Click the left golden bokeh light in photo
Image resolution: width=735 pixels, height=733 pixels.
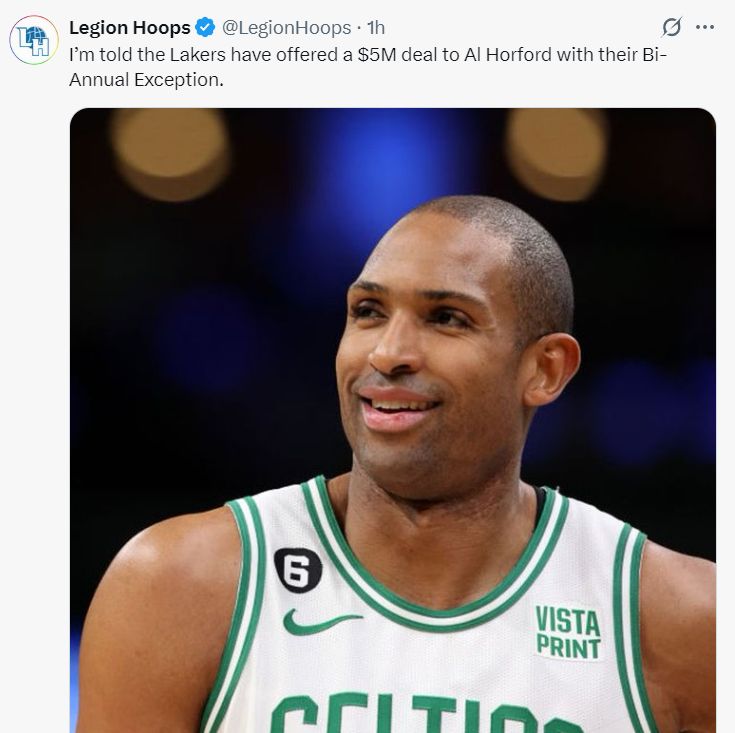coord(171,154)
